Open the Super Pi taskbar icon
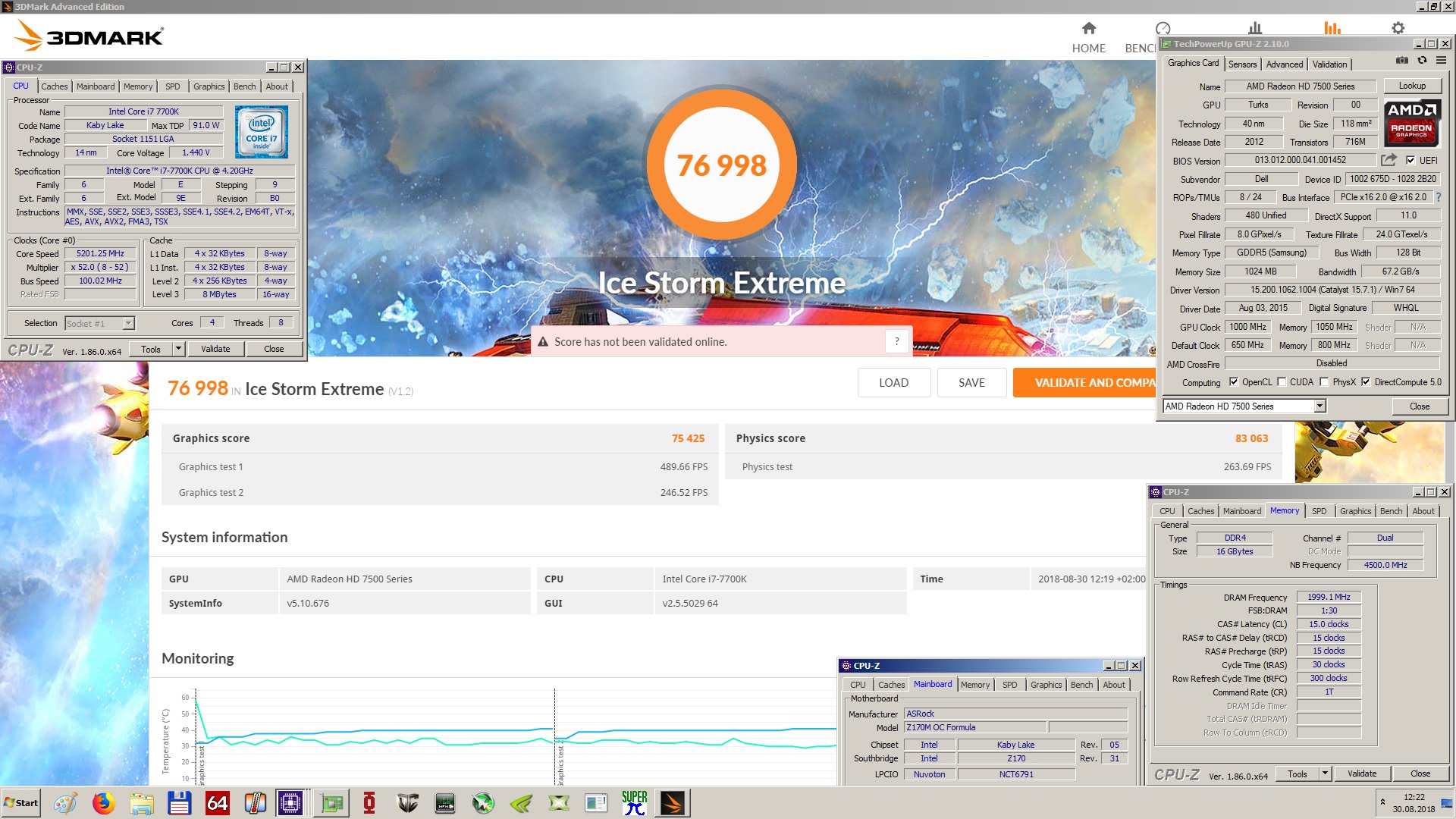This screenshot has height=819, width=1456. pyautogui.click(x=635, y=803)
